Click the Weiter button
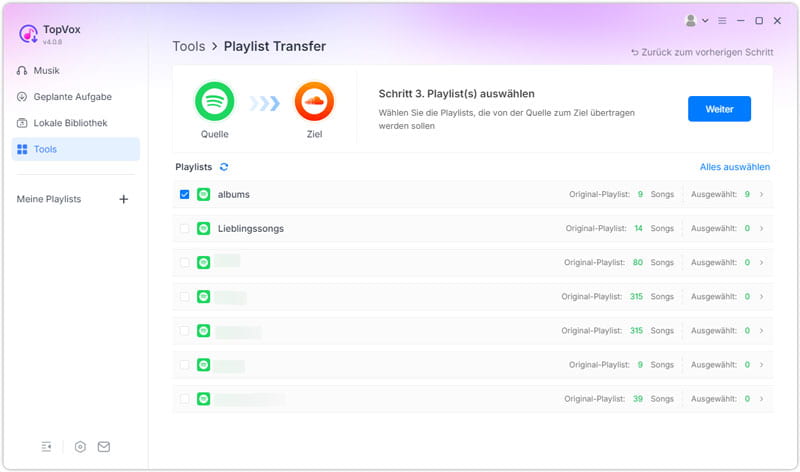 [719, 109]
